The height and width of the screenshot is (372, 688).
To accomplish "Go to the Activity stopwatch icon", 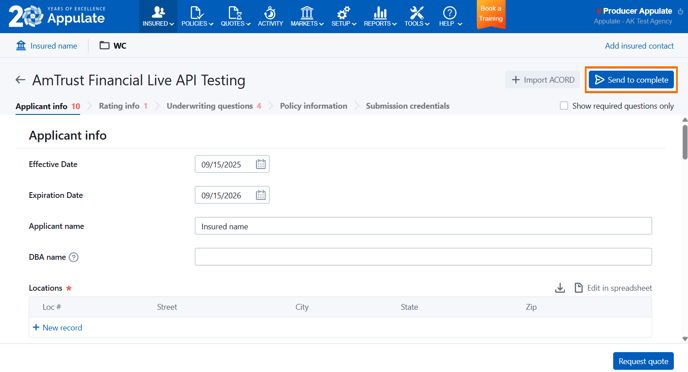I will pos(270,12).
